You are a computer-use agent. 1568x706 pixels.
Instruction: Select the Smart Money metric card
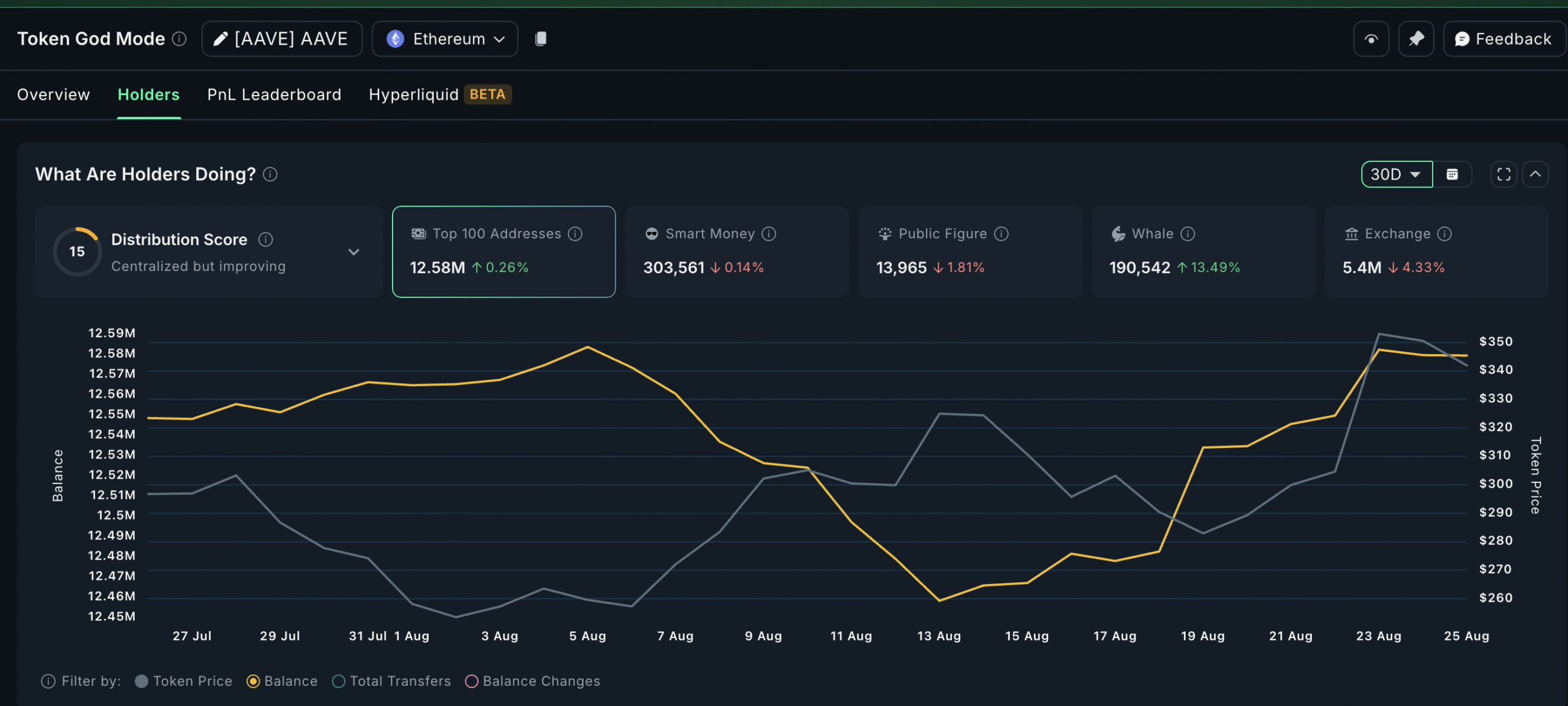[736, 251]
